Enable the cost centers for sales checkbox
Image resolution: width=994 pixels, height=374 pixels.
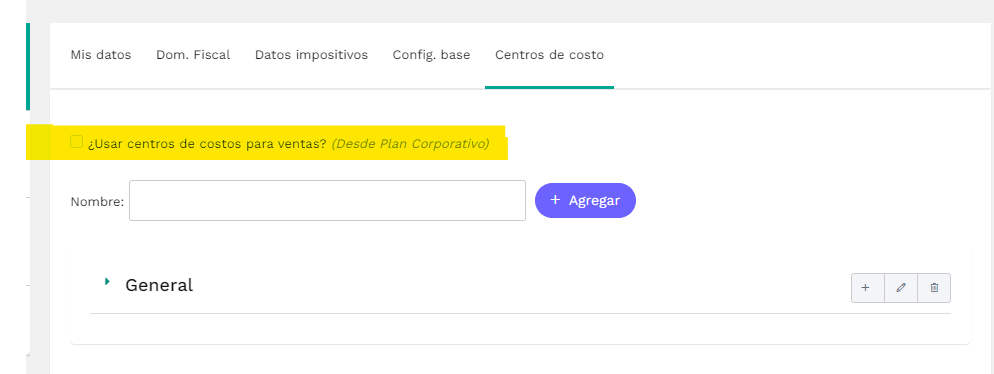pos(77,141)
